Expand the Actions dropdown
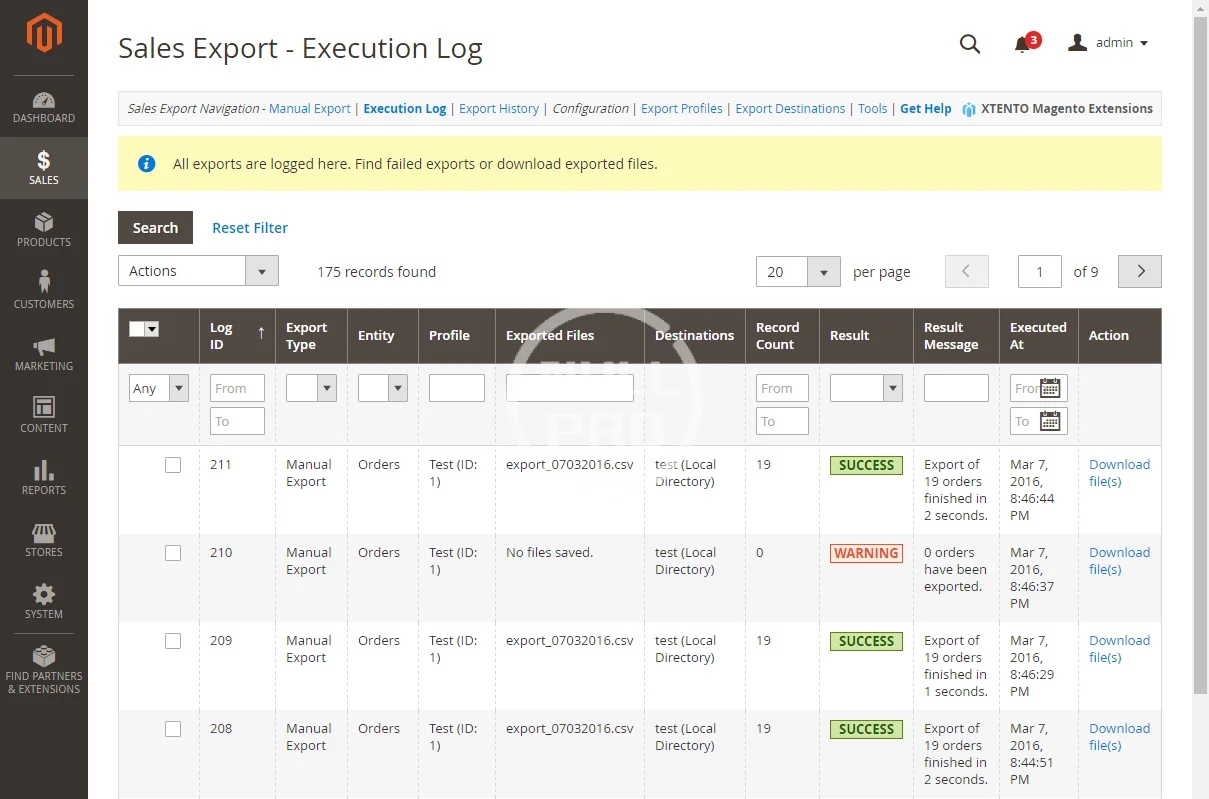Viewport: 1209px width, 799px height. (198, 271)
